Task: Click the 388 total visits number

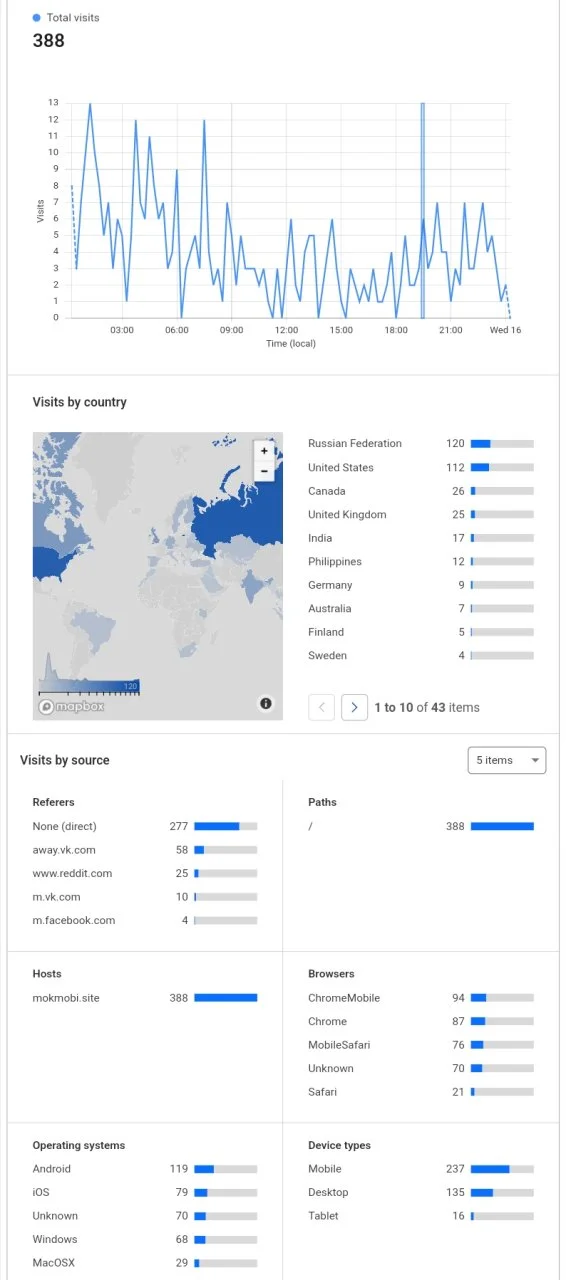Action: coord(48,40)
